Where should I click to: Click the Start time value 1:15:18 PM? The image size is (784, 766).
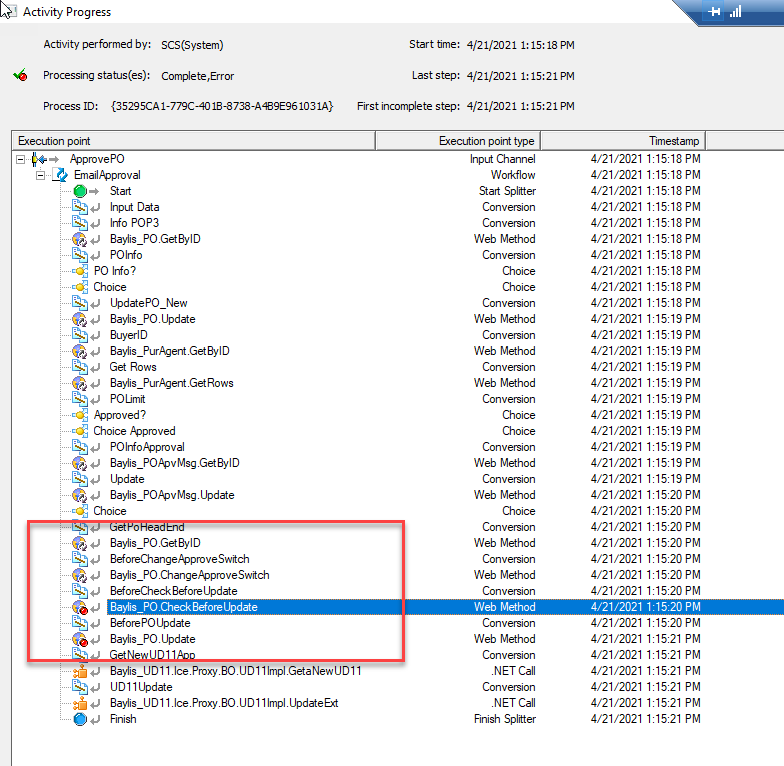tap(520, 45)
